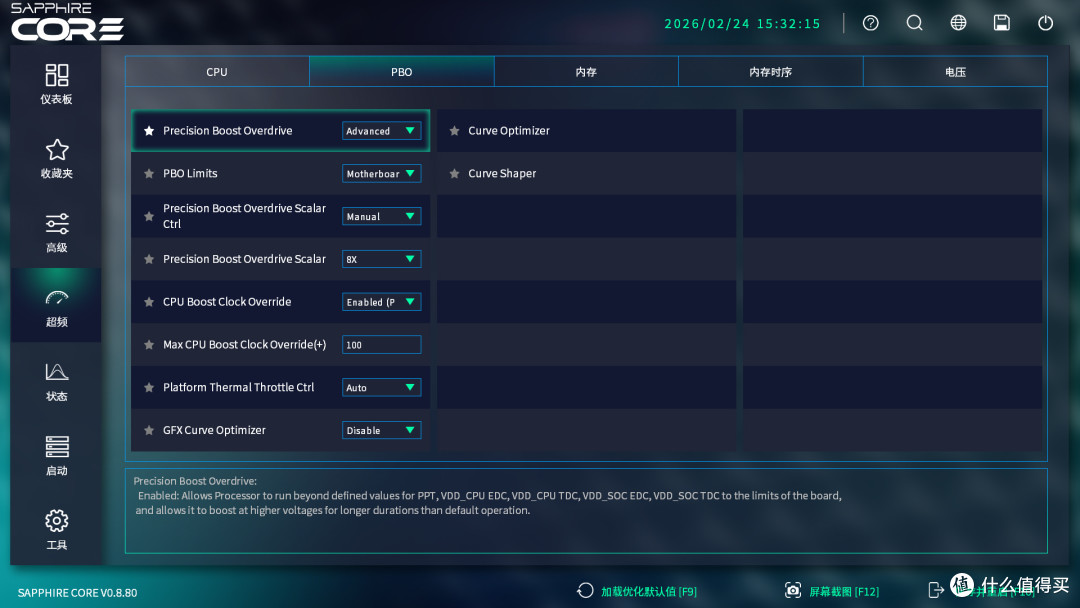Click the Precision Boost Overdrive Scalar label

point(244,259)
